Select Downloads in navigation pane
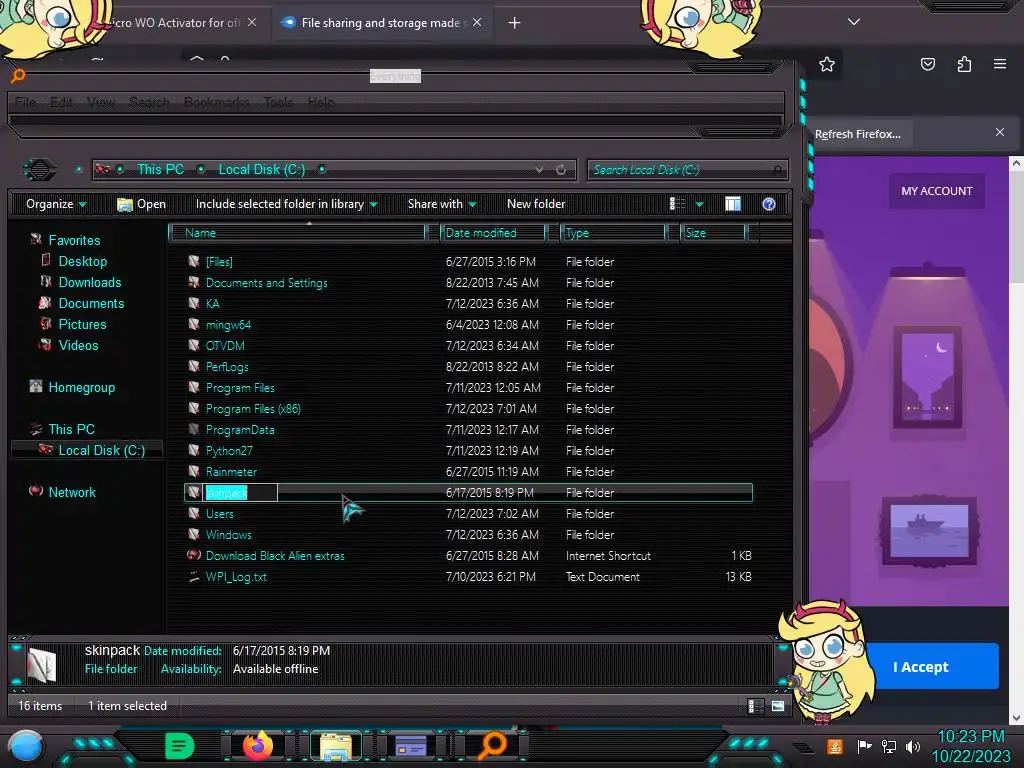1024x768 pixels. pos(89,282)
